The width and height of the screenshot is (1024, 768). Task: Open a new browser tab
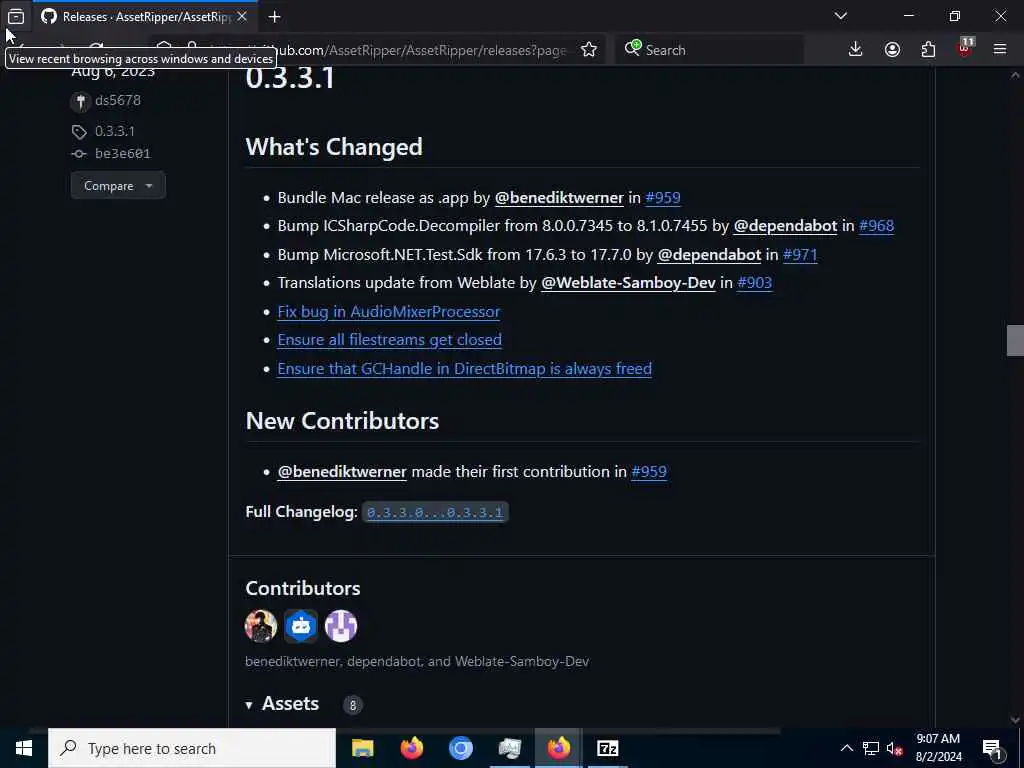click(x=274, y=16)
